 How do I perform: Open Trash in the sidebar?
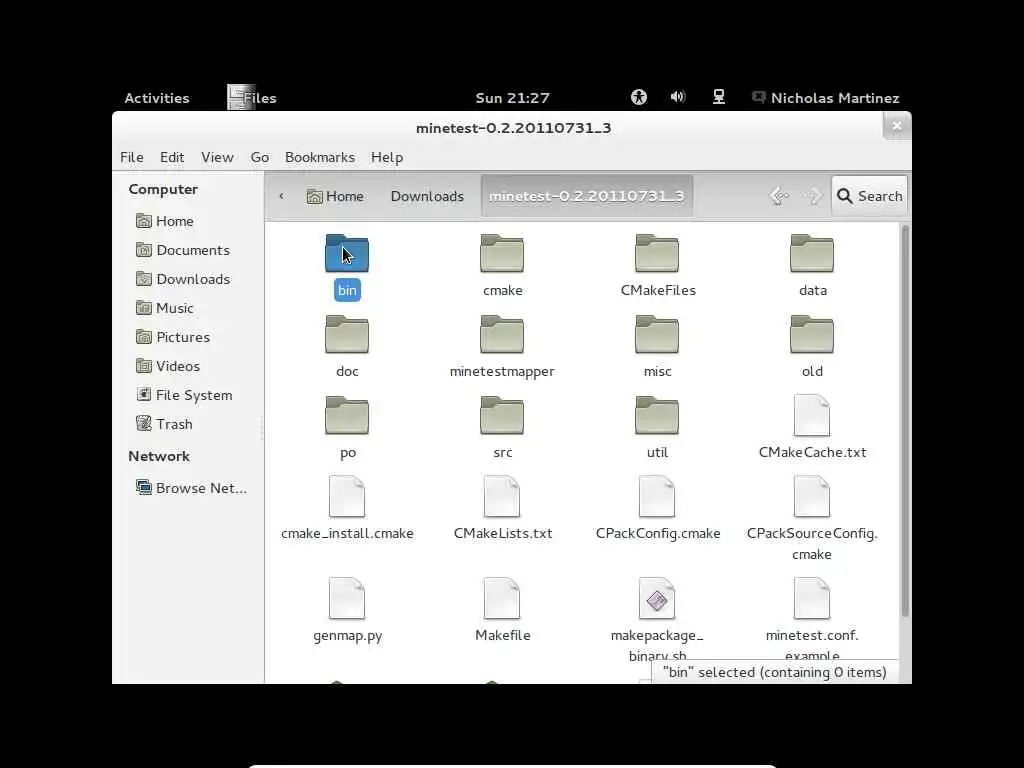click(164, 424)
